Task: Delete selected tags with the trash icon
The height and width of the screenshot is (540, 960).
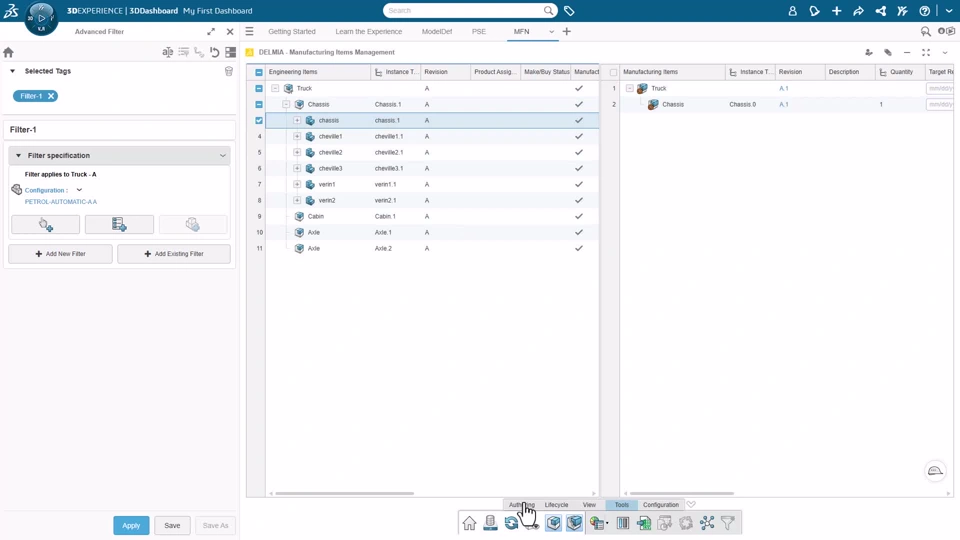Action: (x=229, y=71)
